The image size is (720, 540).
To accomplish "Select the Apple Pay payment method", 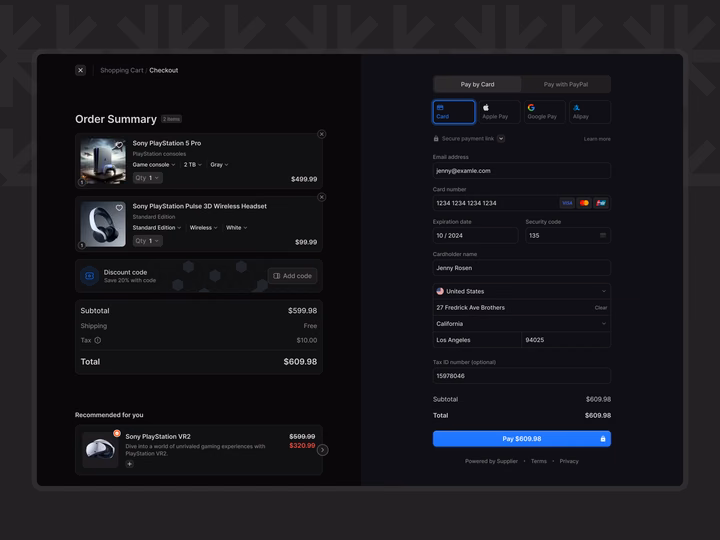I will [x=499, y=112].
